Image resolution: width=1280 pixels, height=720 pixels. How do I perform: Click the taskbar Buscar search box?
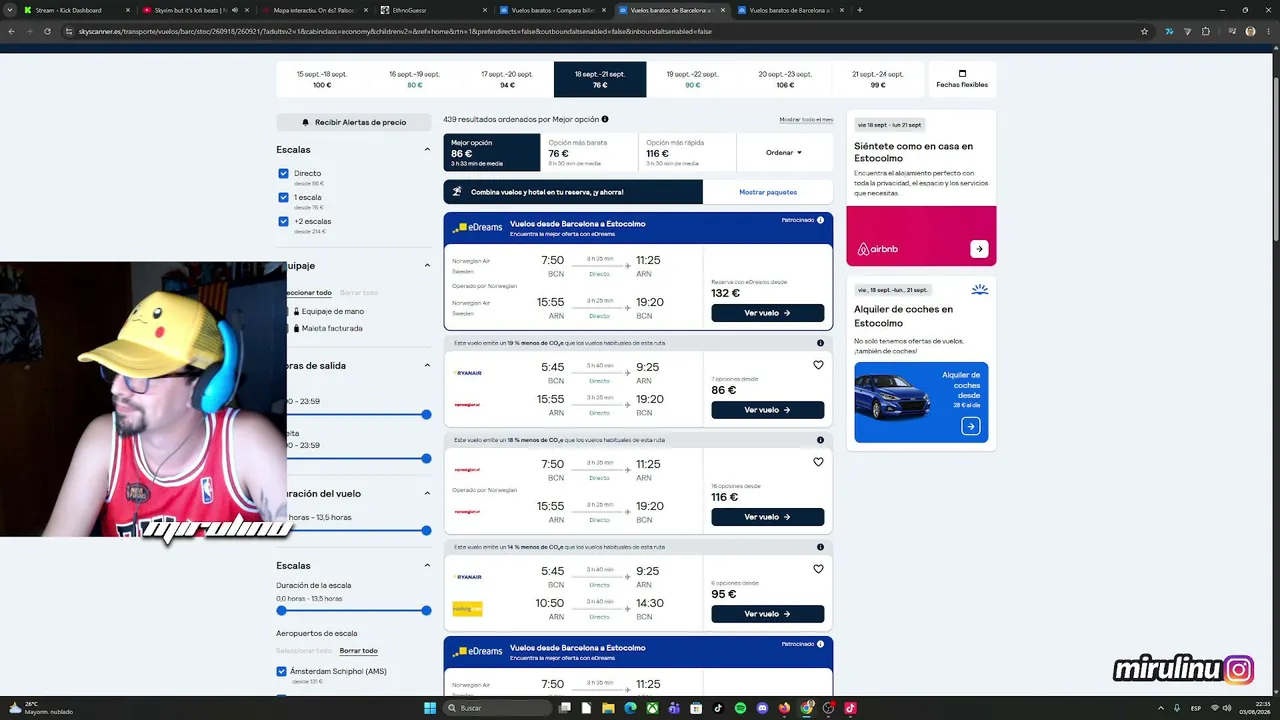point(499,708)
